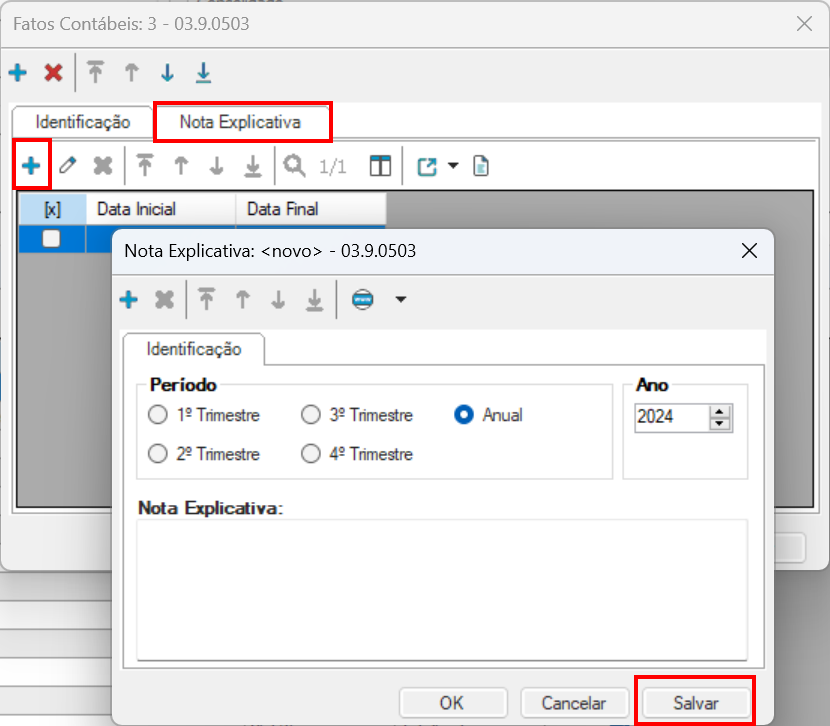Click the www globe icon in dialog toolbar
The width and height of the screenshot is (830, 726).
(363, 300)
